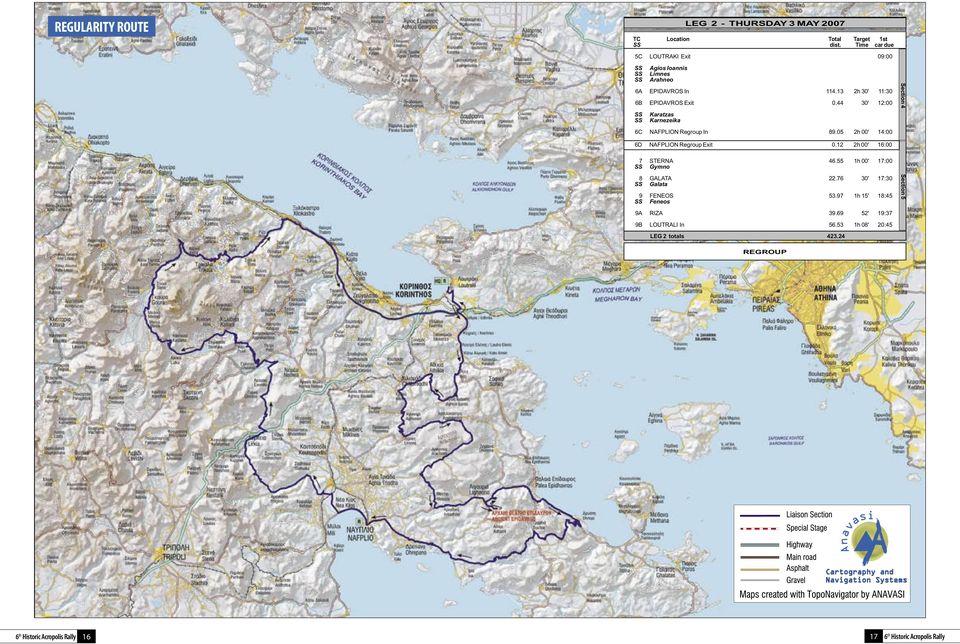Click the Gymno special stage entry
This screenshot has width=960, height=644.
[x=659, y=167]
